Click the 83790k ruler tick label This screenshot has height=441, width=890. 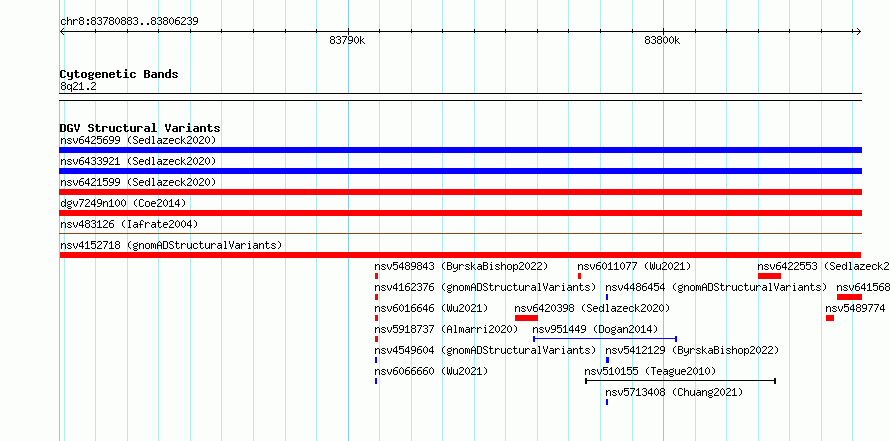(347, 41)
